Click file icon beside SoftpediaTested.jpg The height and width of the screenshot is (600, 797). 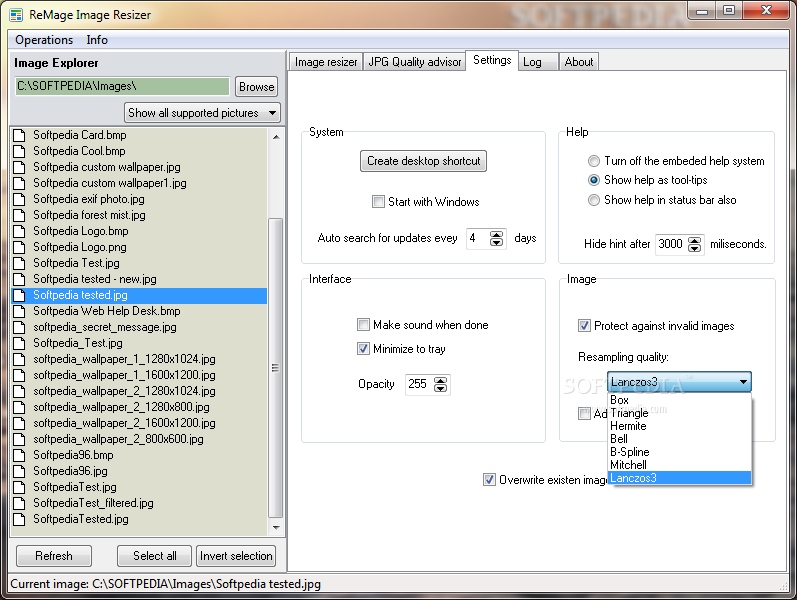[x=19, y=519]
